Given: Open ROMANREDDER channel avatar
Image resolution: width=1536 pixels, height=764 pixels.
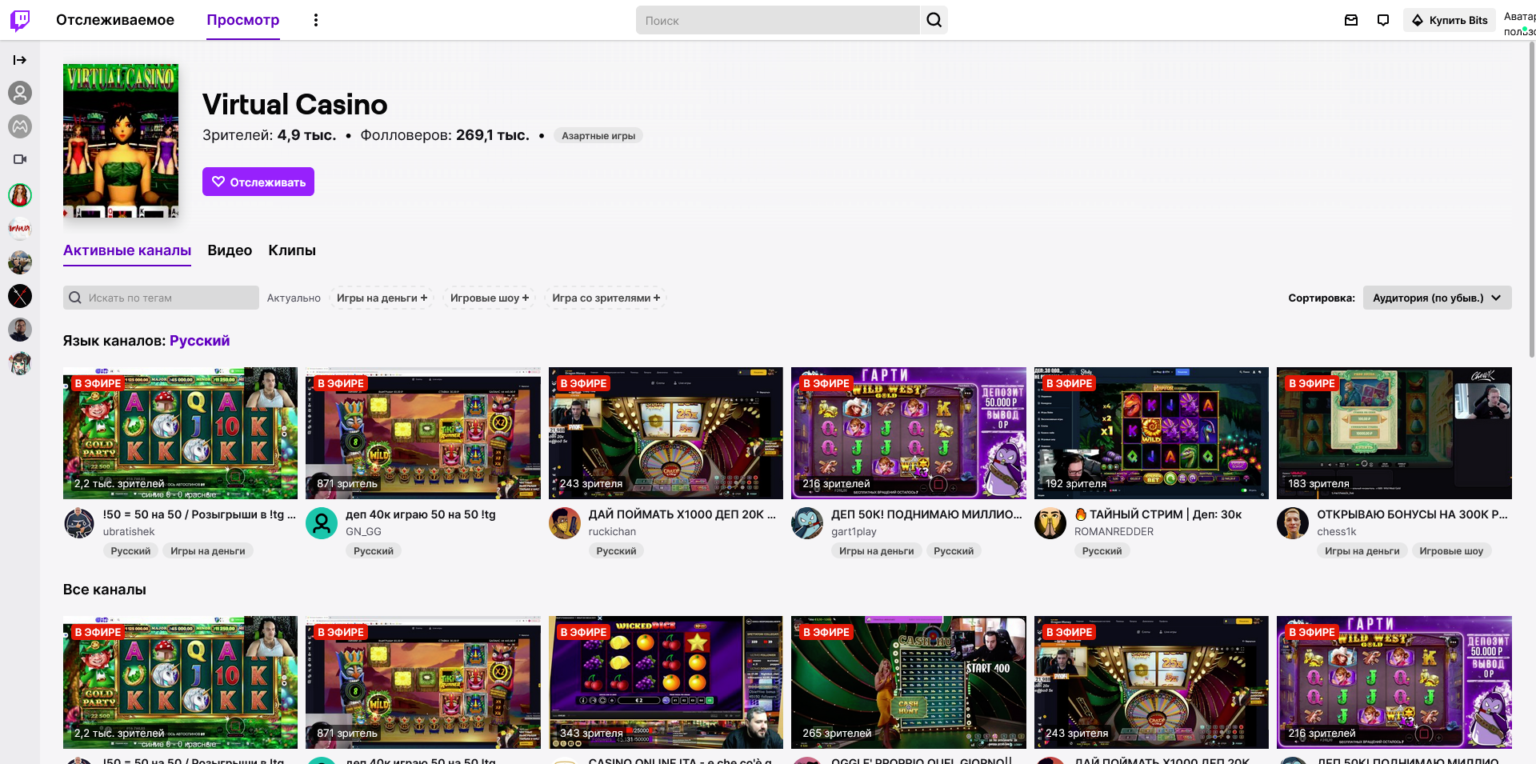Looking at the screenshot, I should (1050, 523).
